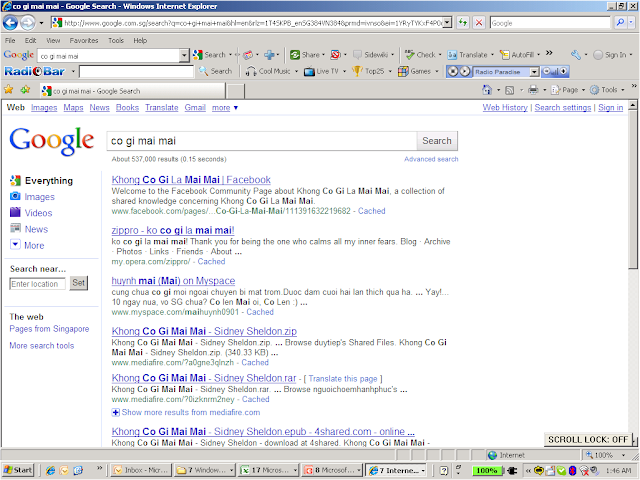This screenshot has width=640, height=480.
Task: Adjust the RadioBar volume control
Action: pos(555,71)
